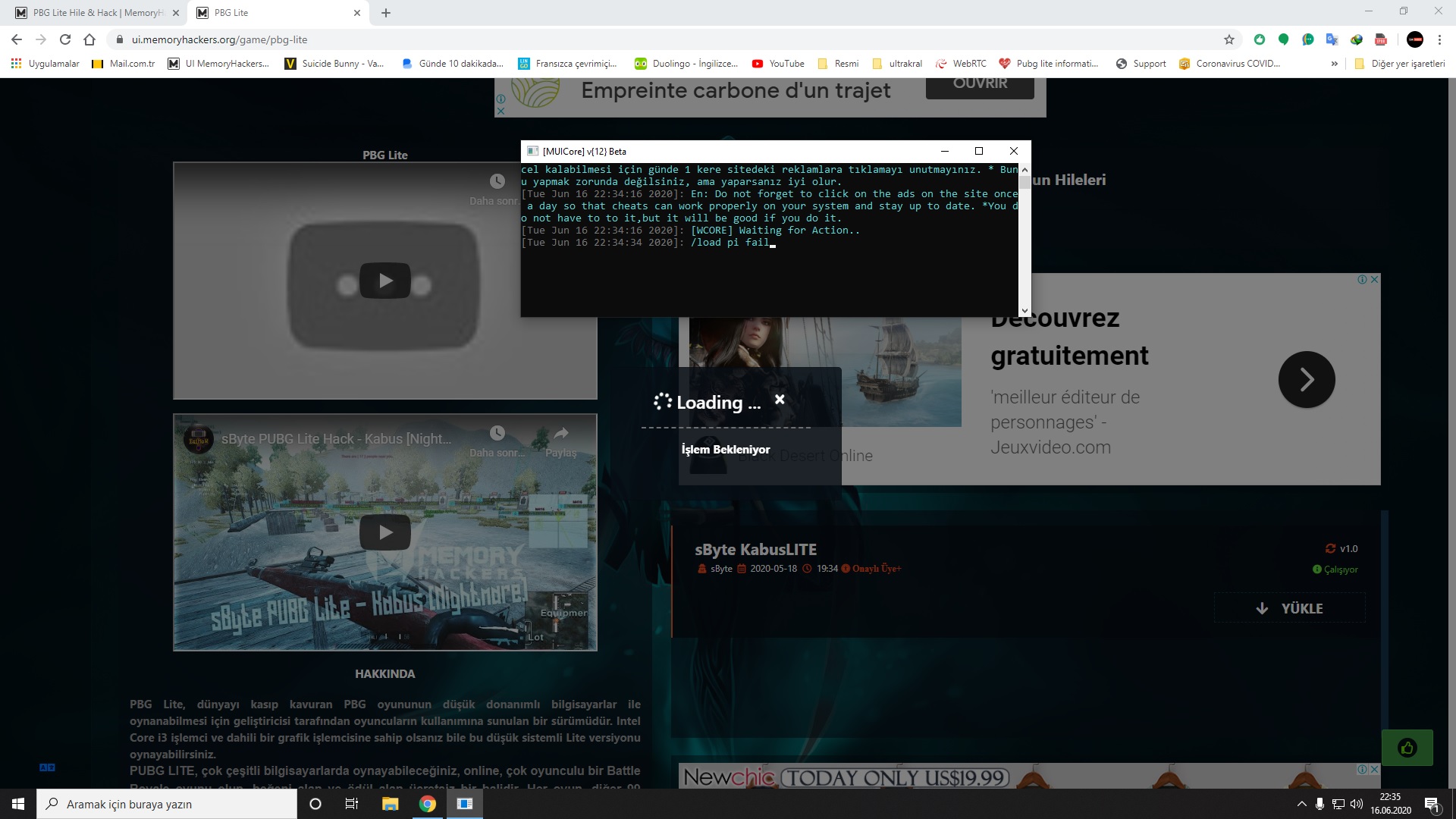Open network settings from the tray

[x=1338, y=804]
